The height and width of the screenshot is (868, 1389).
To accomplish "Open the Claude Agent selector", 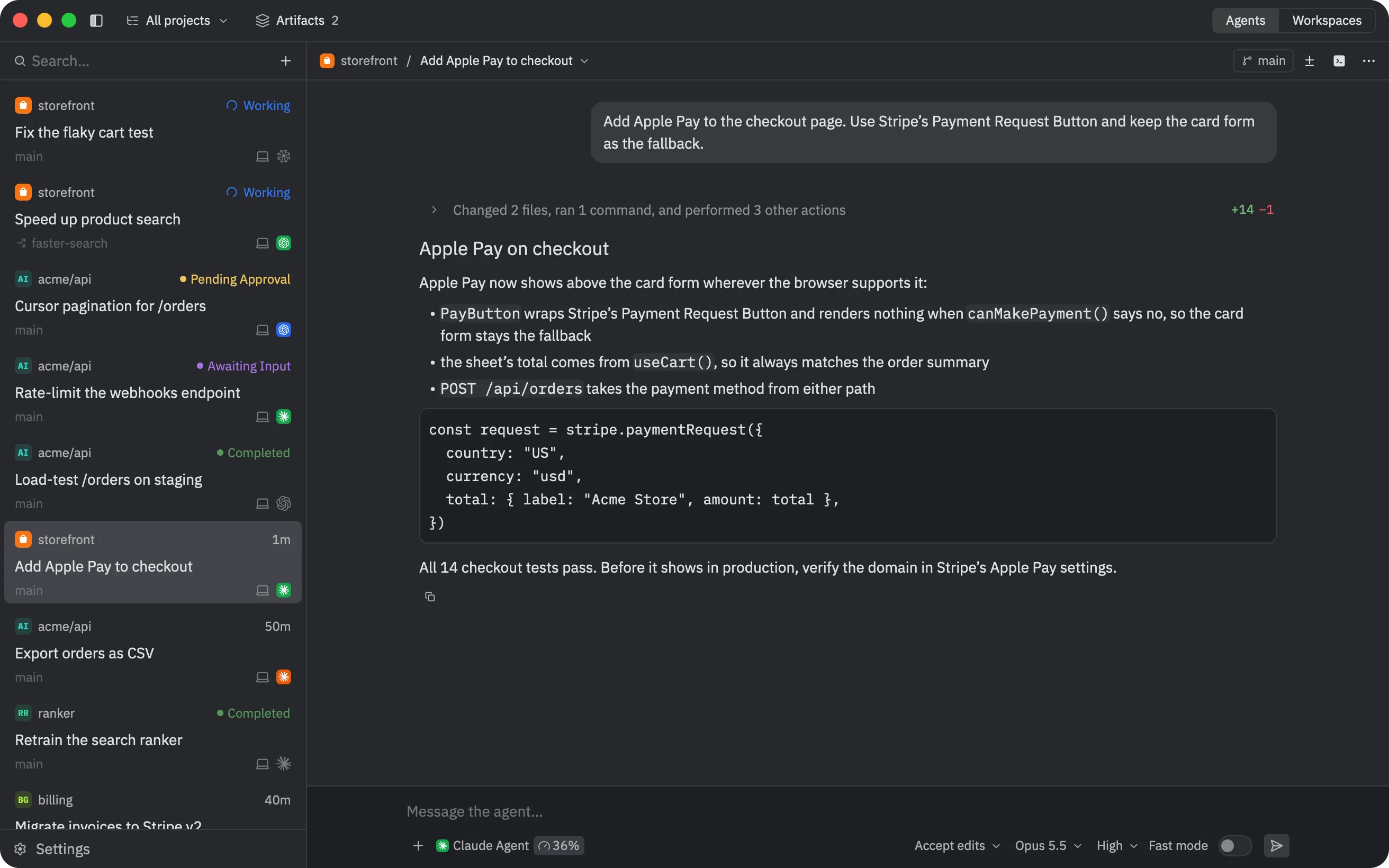I will coord(483,846).
